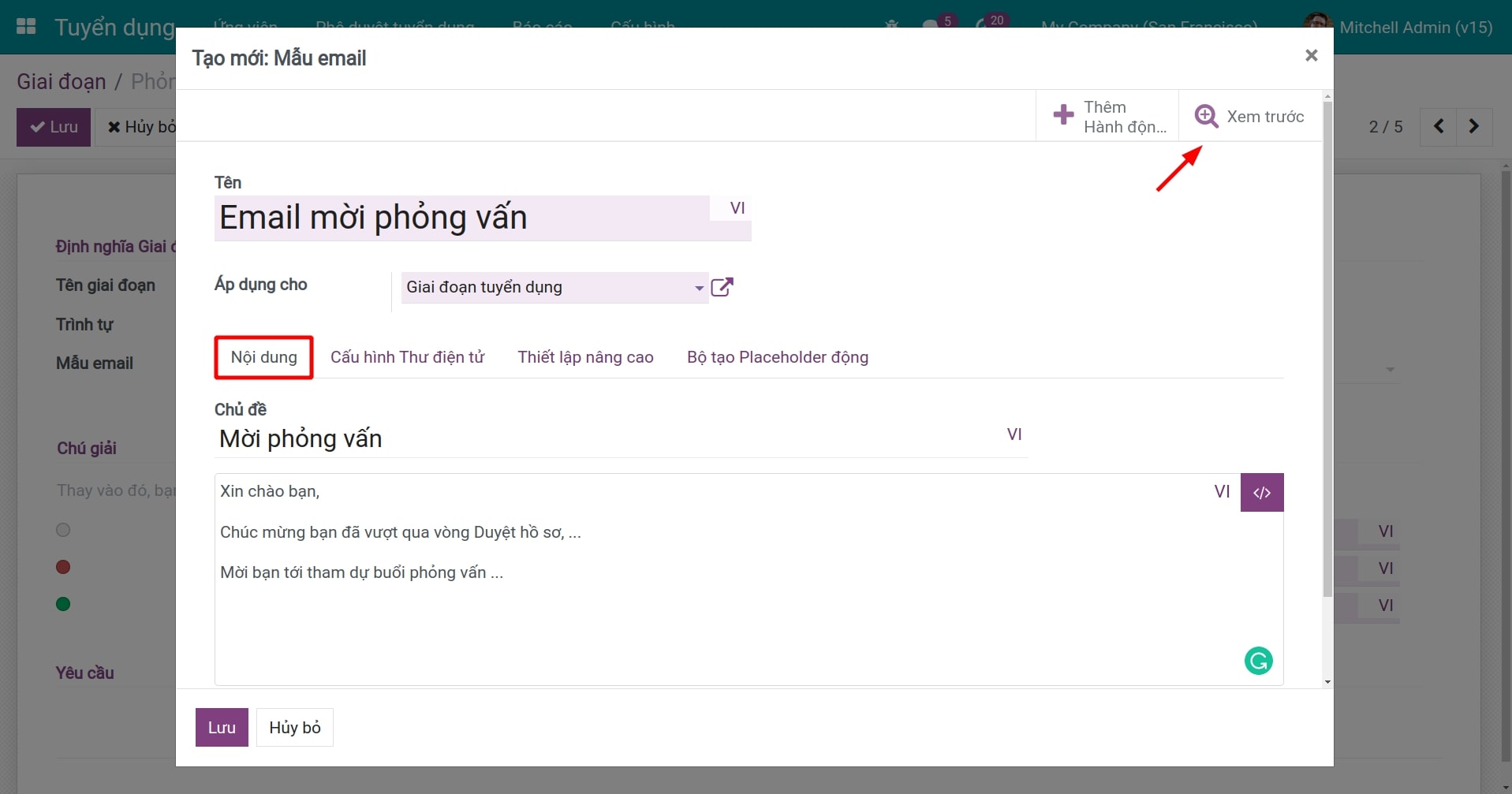
Task: Open the dropdown arrow in the right panel
Action: click(1389, 368)
